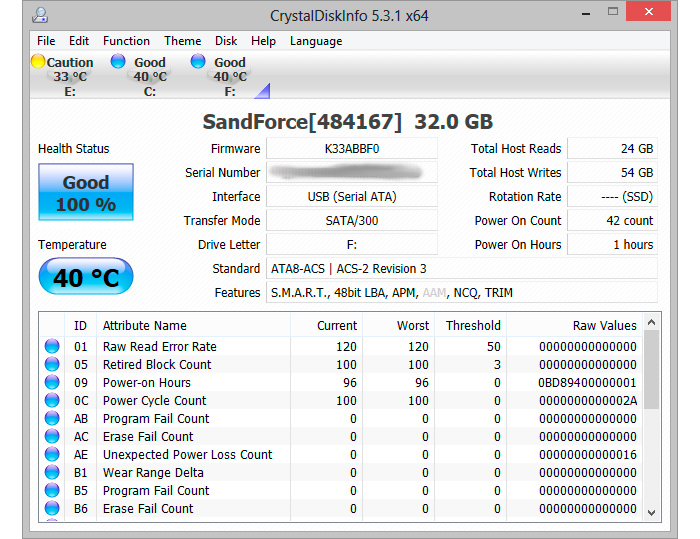
Task: Open the File menu
Action: (x=46, y=41)
